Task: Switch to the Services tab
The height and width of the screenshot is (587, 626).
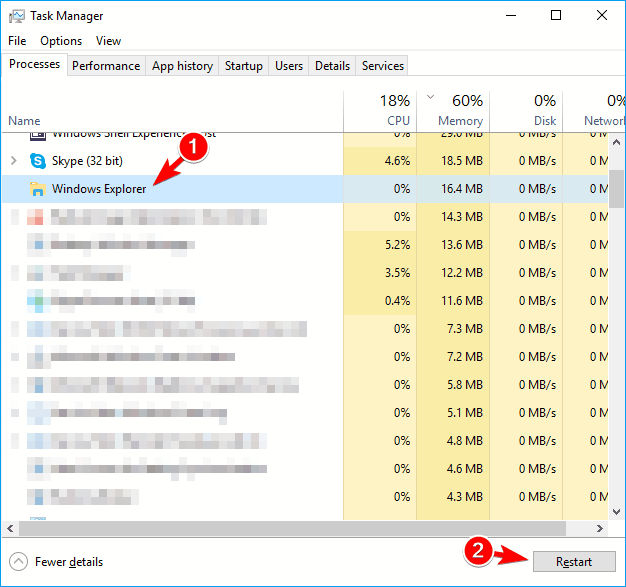Action: 382,66
